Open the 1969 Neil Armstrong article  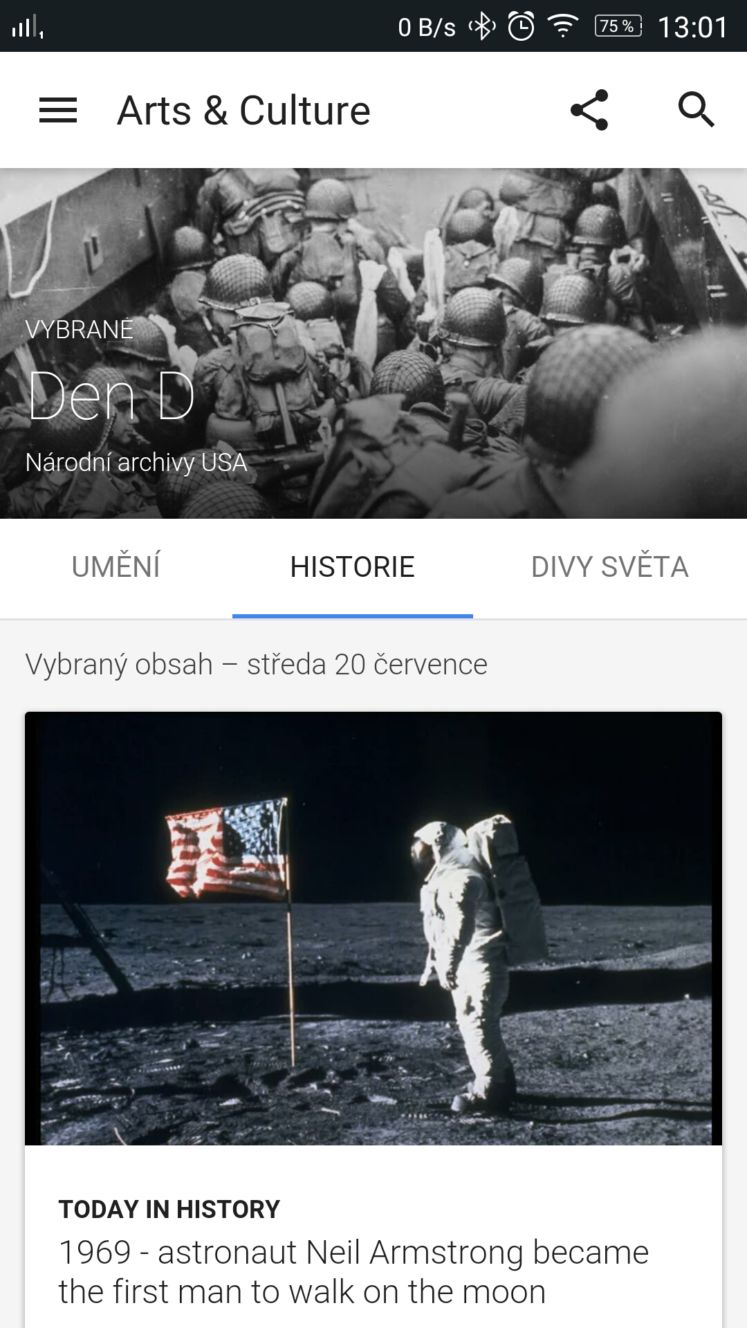354,1271
